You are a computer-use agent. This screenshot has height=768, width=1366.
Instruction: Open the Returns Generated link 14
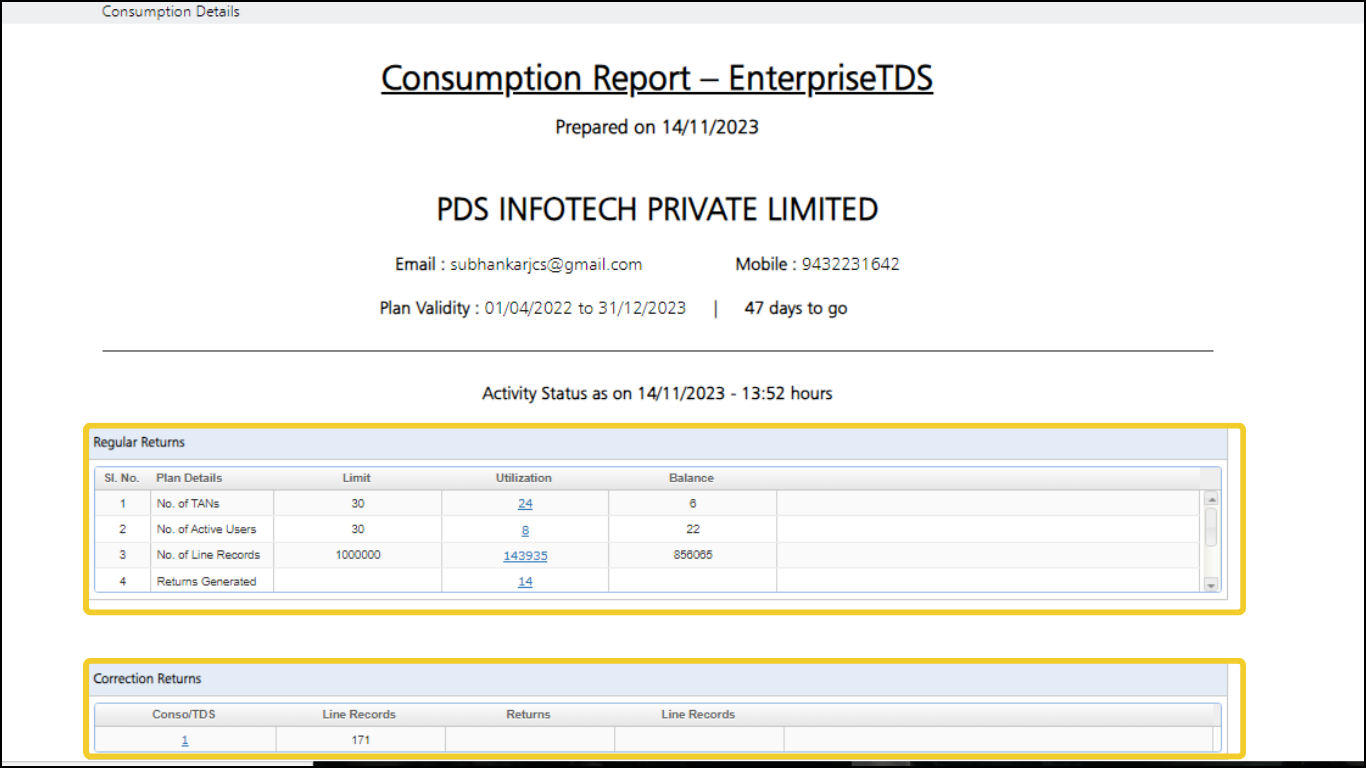[x=525, y=582]
